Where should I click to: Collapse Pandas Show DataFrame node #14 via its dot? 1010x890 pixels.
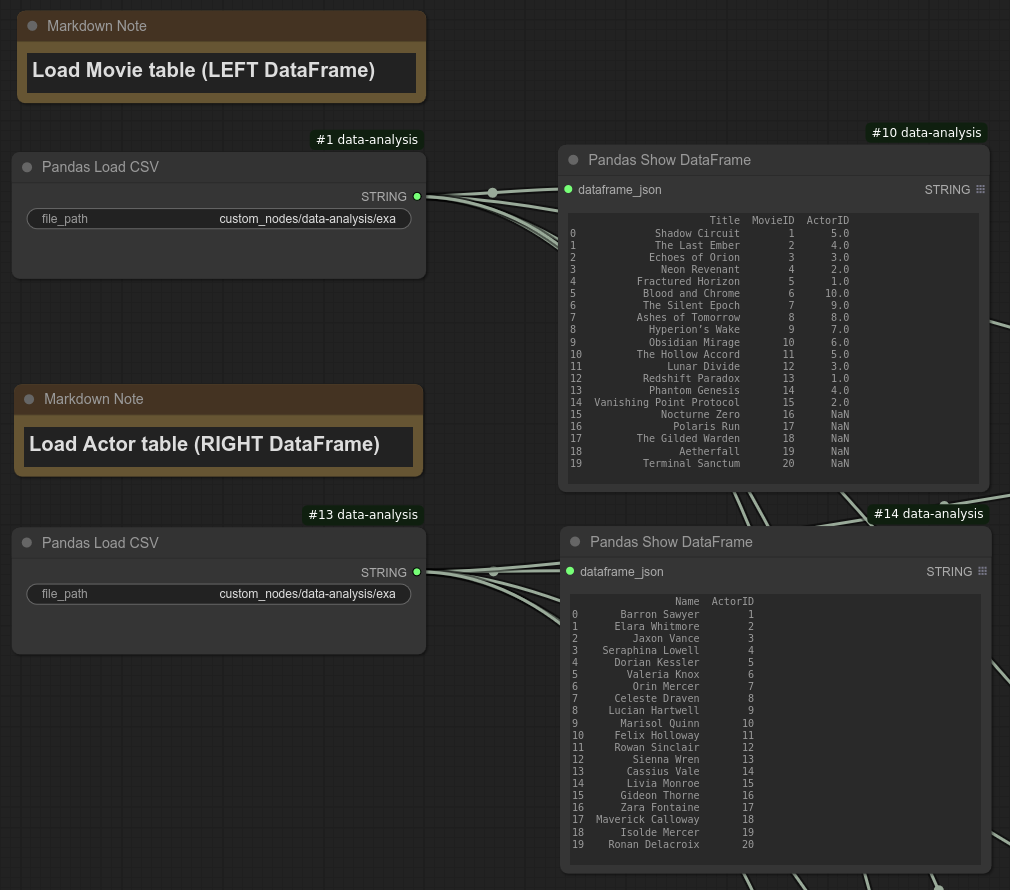(575, 542)
